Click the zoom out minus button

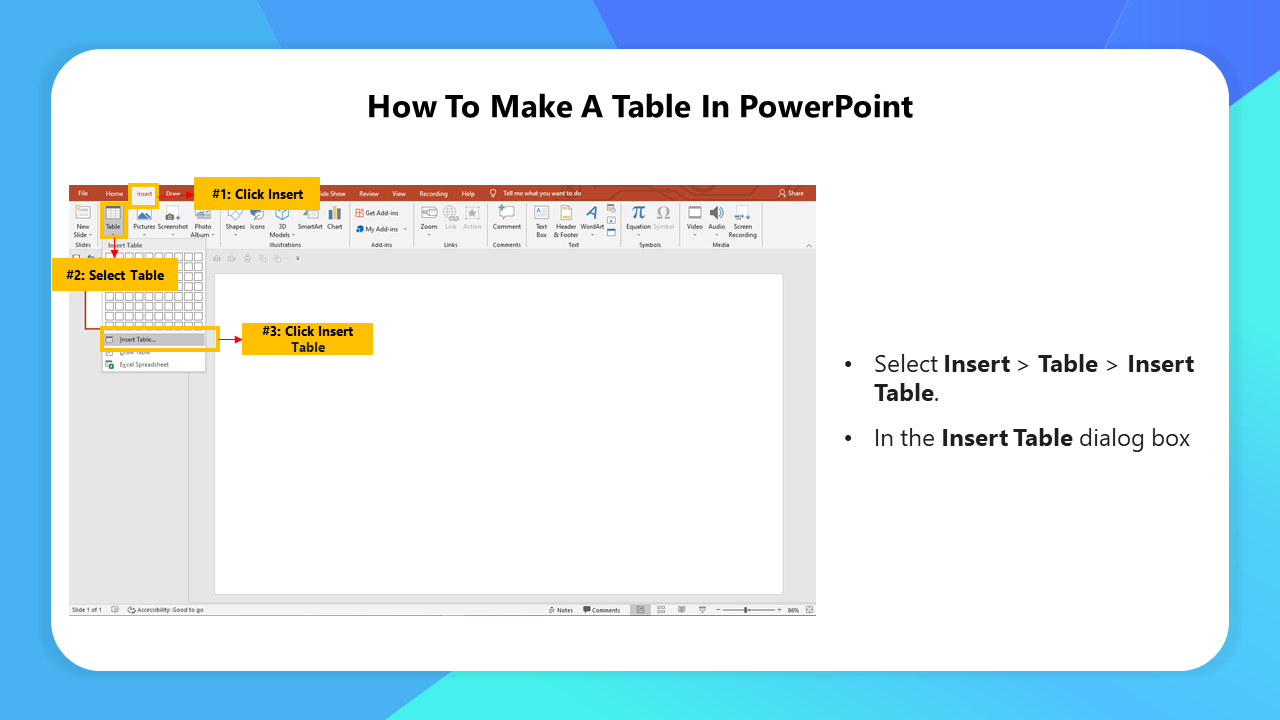(718, 610)
